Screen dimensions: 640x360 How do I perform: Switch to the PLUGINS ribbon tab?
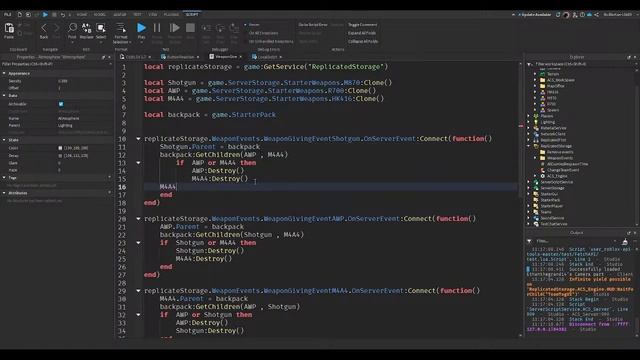171,15
